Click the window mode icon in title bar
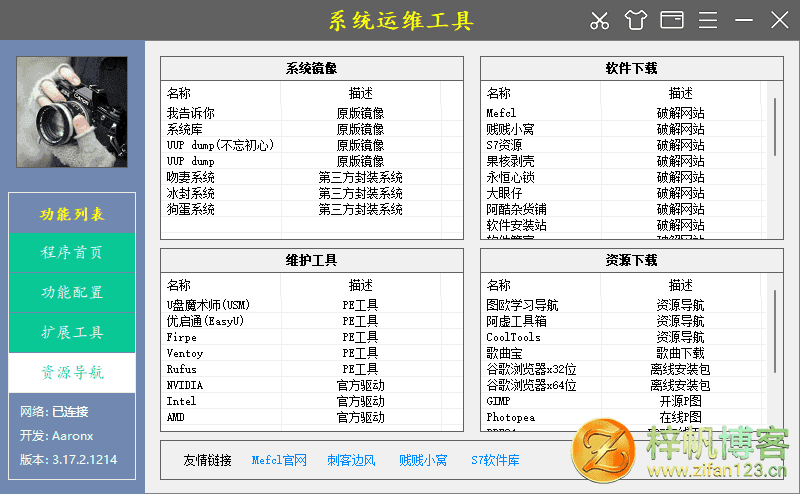Screen dimensions: 800x494 [672, 20]
